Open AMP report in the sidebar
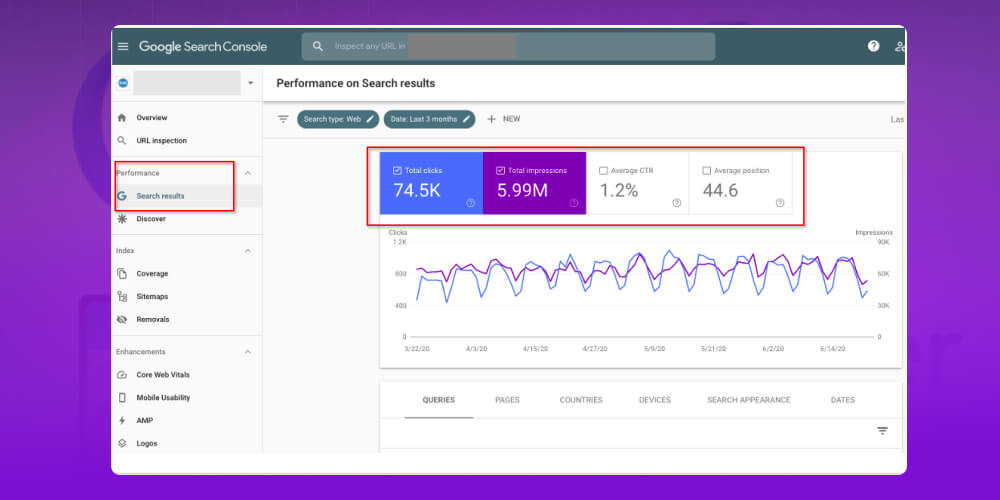The width and height of the screenshot is (1000, 500). (x=145, y=421)
